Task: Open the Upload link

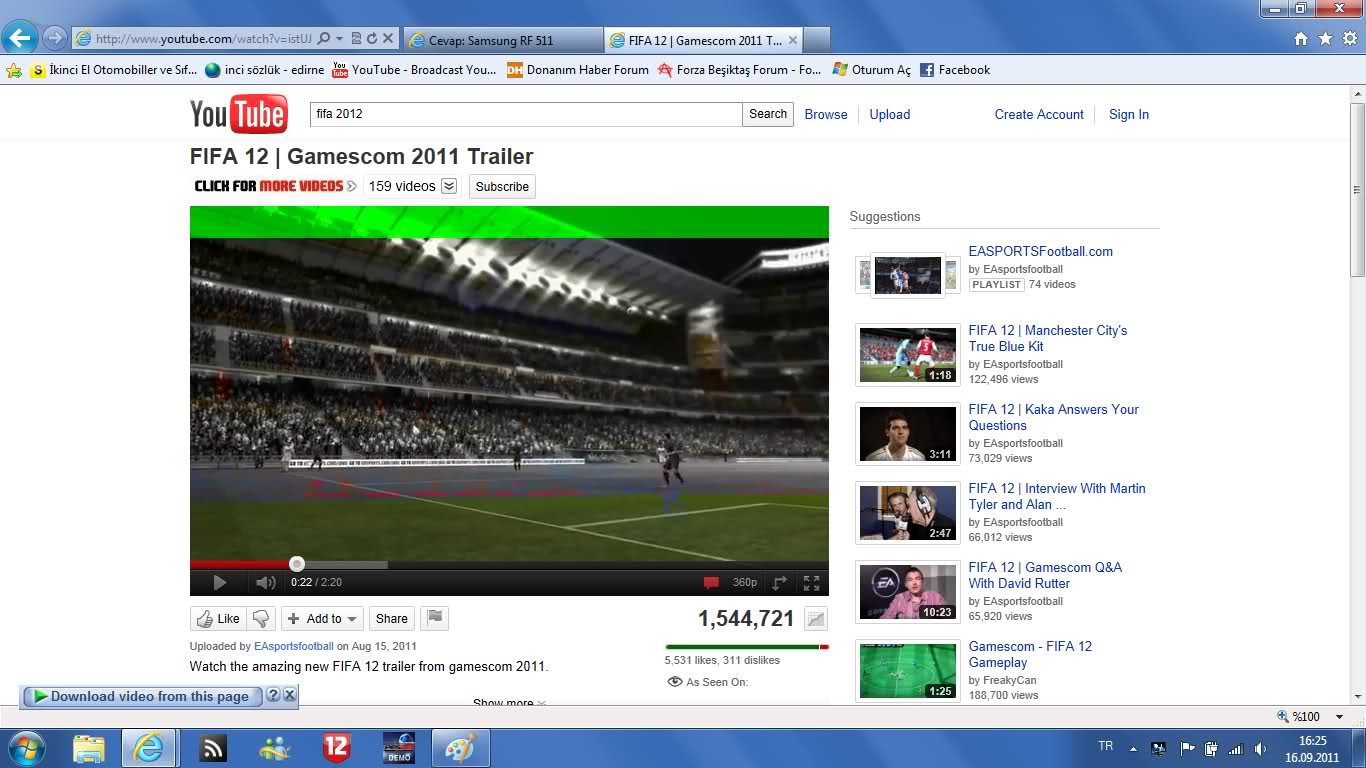Action: point(890,114)
